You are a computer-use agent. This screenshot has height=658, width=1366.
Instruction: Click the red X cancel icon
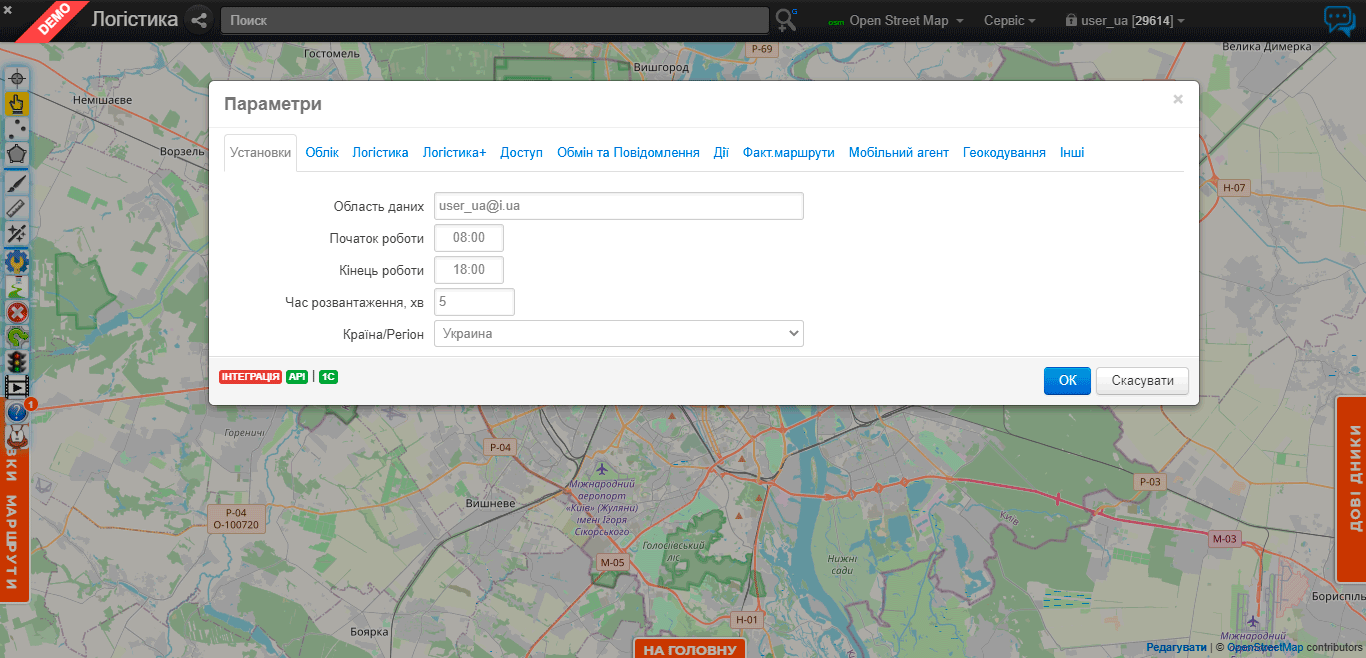pyautogui.click(x=17, y=312)
